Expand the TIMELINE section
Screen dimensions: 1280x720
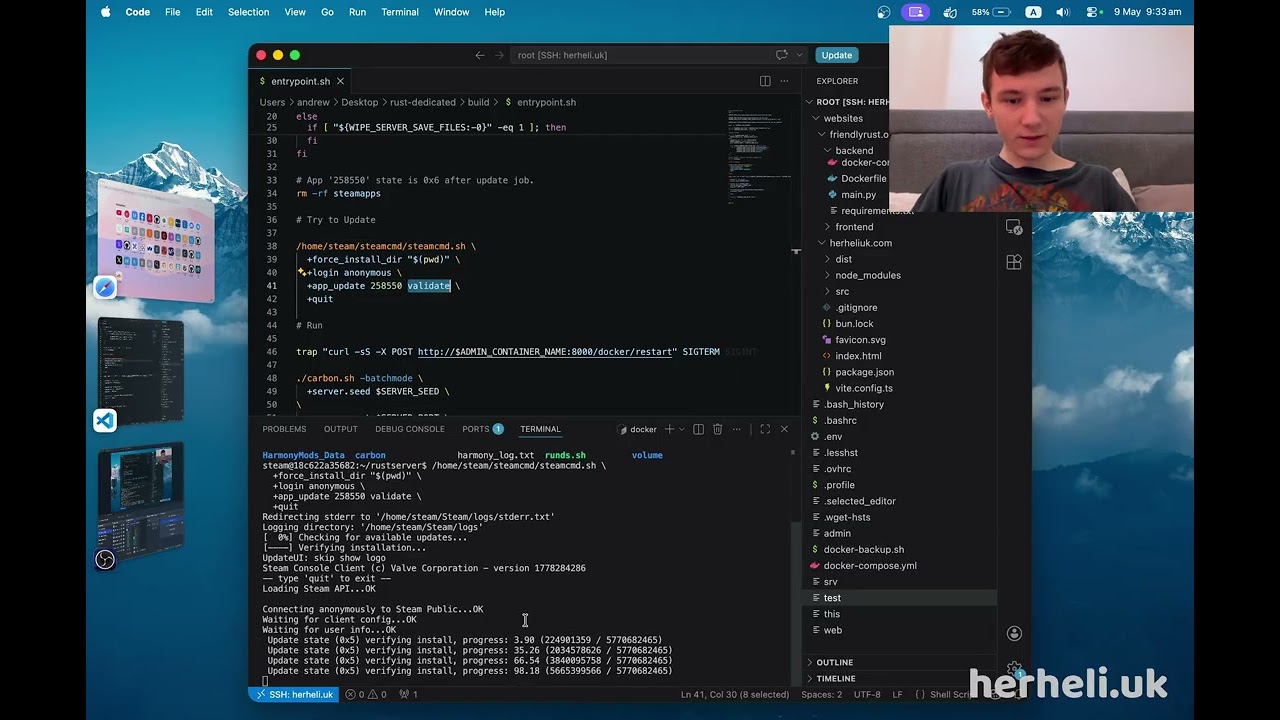tap(835, 678)
